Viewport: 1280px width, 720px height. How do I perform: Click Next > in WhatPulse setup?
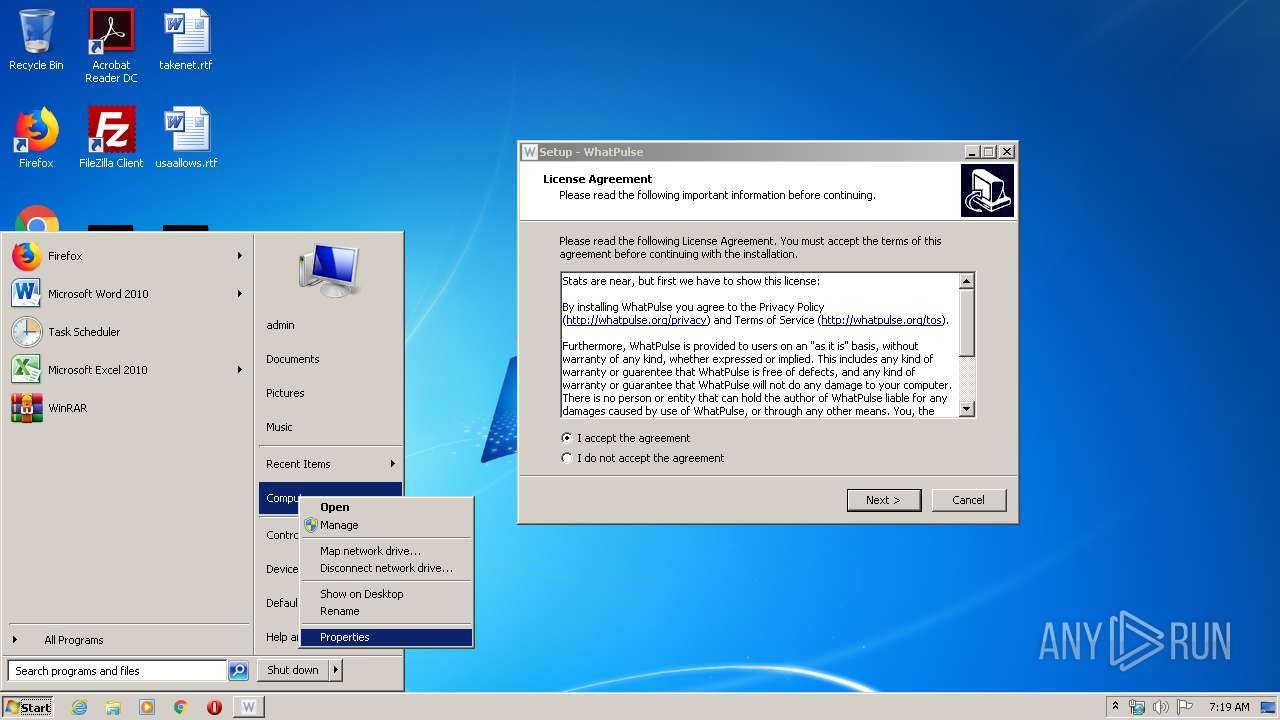(884, 500)
